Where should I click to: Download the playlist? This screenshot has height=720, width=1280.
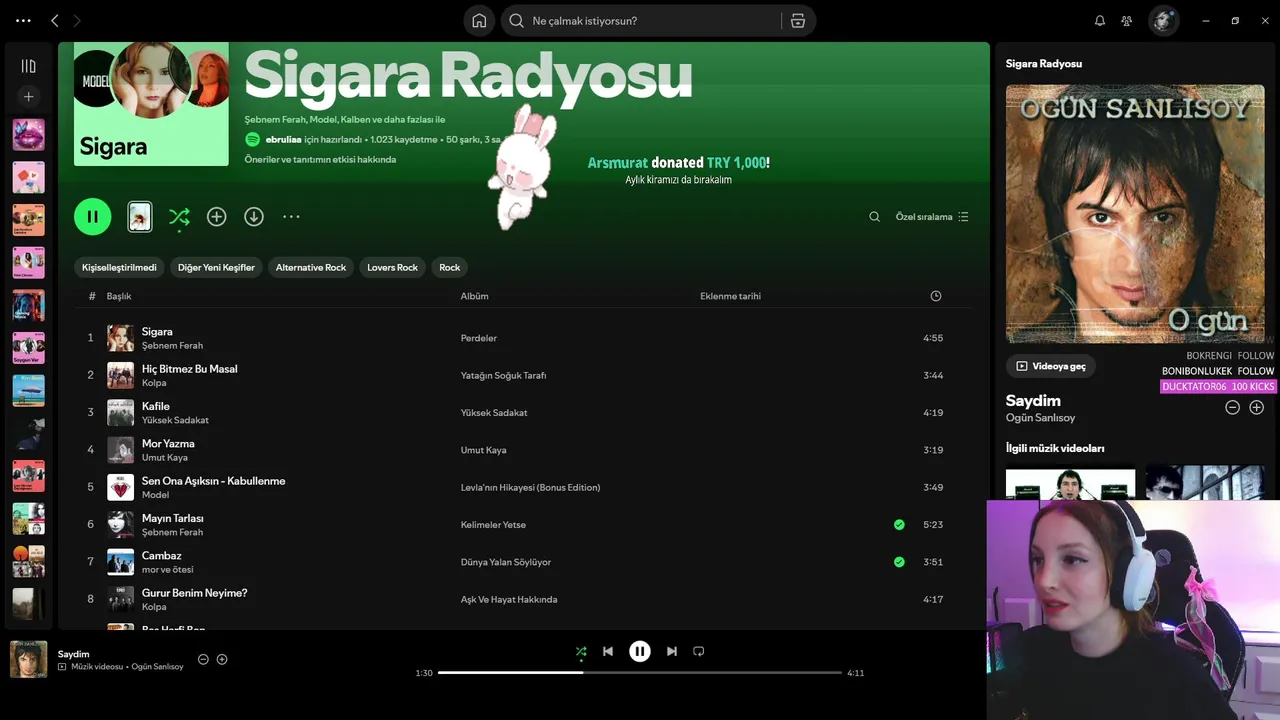pyautogui.click(x=254, y=216)
